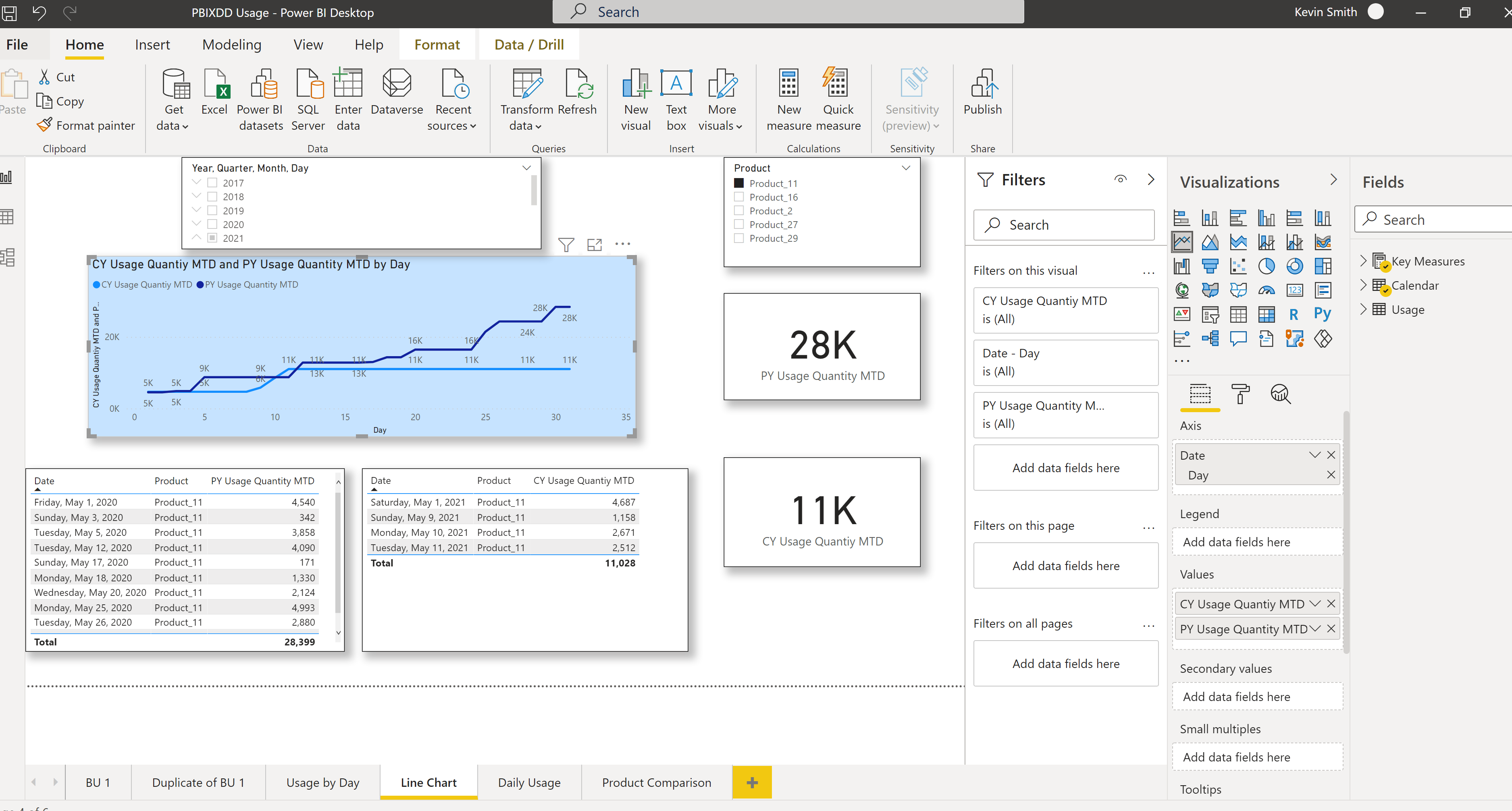Open the Analytics magnifier pane

1280,394
